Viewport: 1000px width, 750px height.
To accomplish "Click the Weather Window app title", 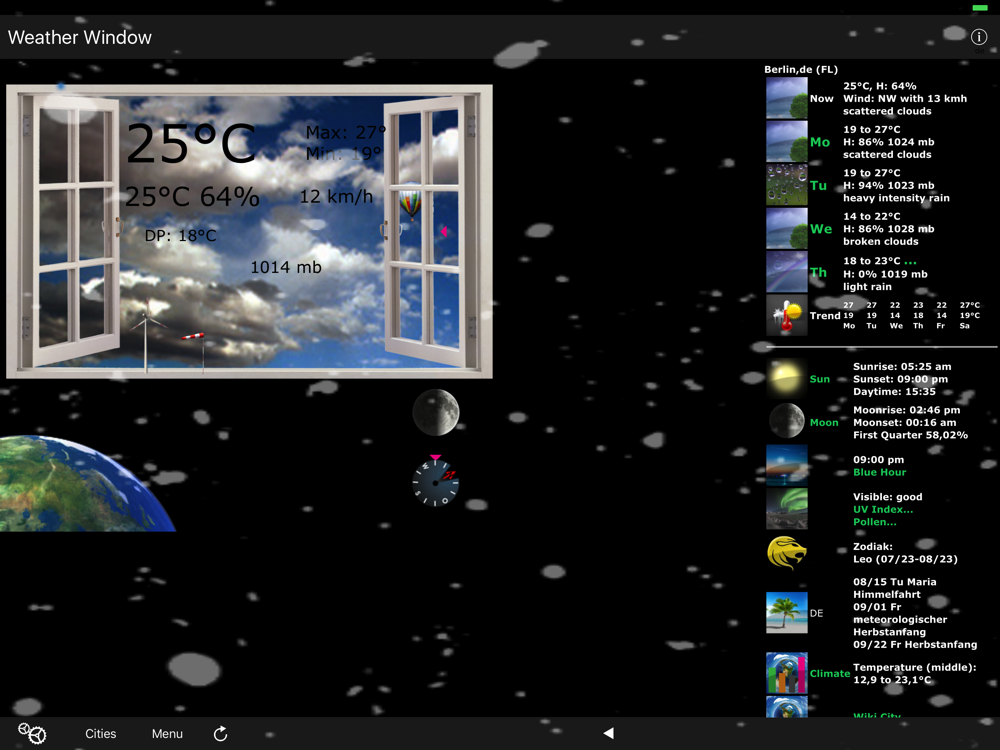I will coord(80,38).
